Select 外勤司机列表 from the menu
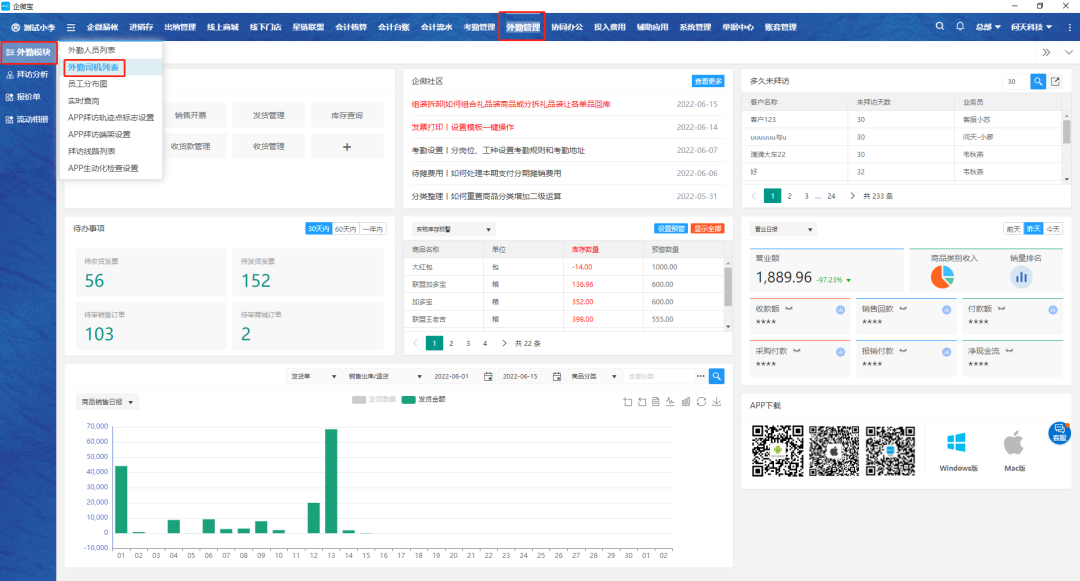This screenshot has height=581, width=1080. [x=93, y=67]
